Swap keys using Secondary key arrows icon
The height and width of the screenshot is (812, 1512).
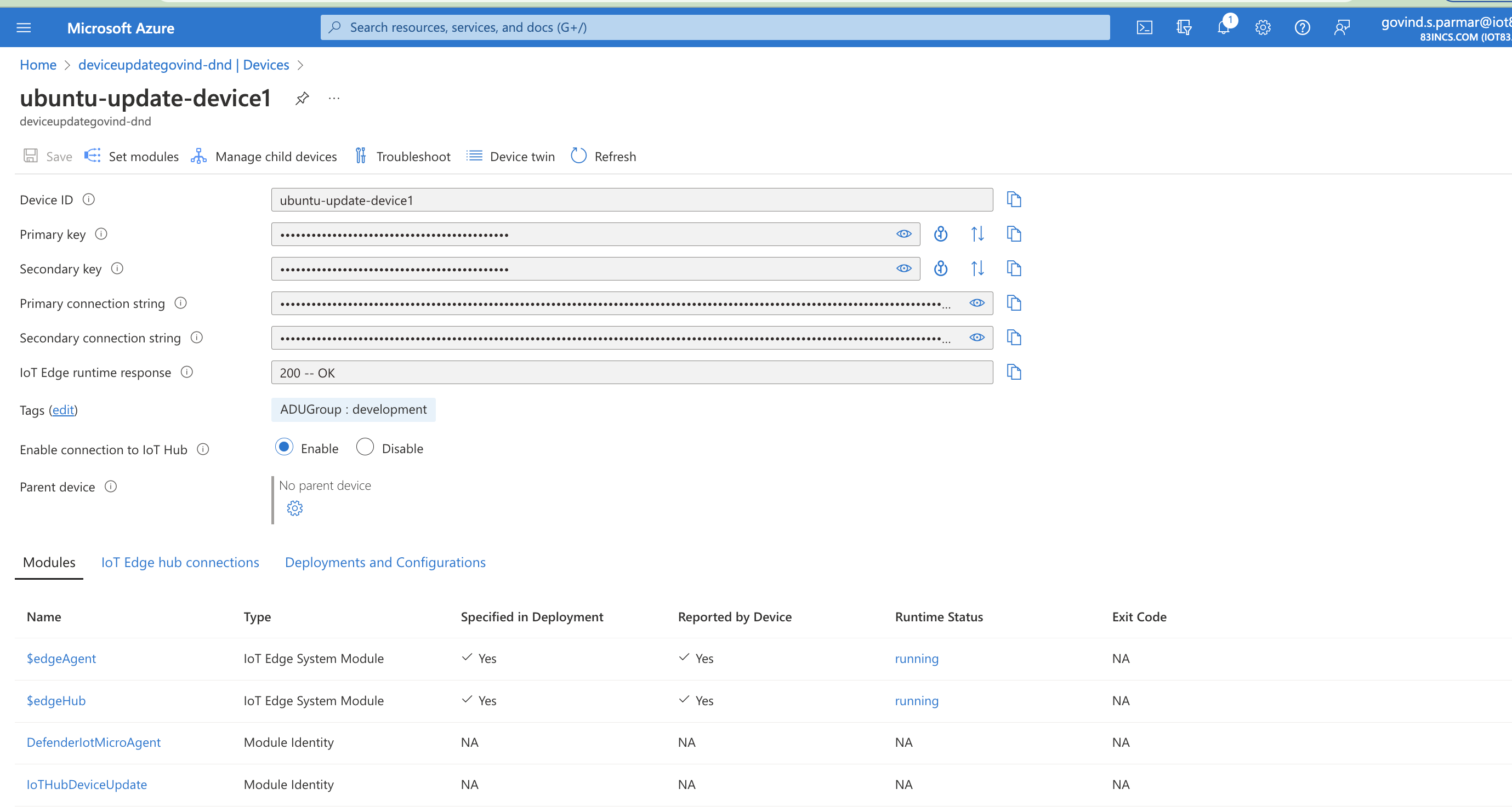(x=977, y=268)
